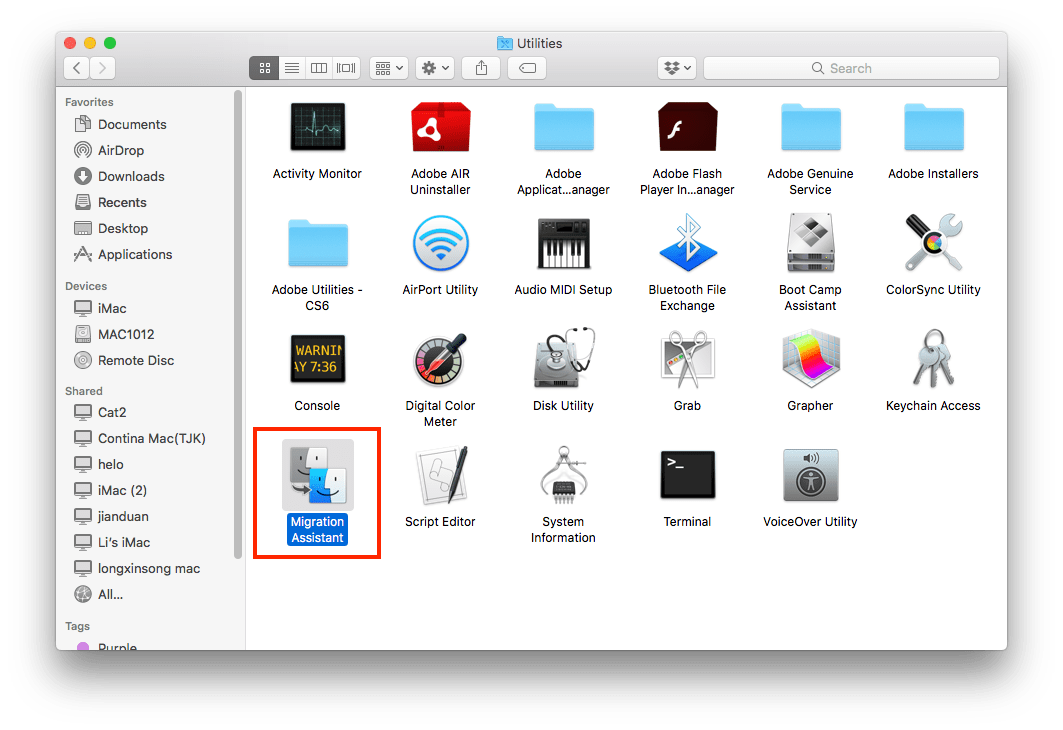Switch to column view
The image size is (1063, 730).
pyautogui.click(x=318, y=67)
